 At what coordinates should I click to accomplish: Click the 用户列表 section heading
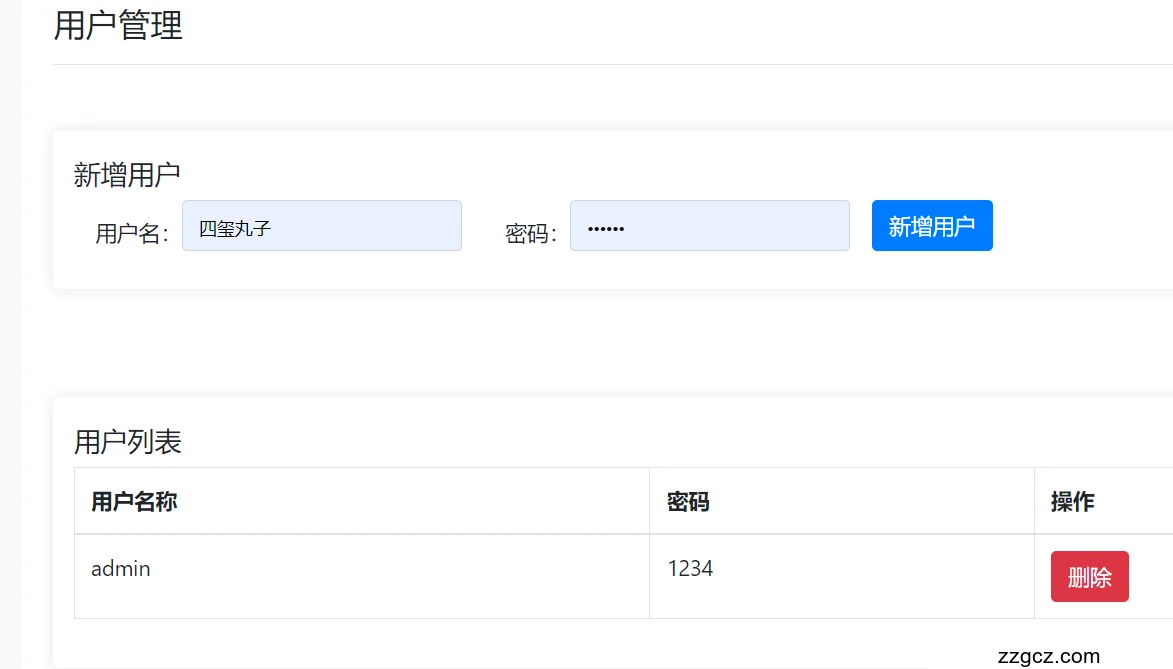pyautogui.click(x=128, y=442)
